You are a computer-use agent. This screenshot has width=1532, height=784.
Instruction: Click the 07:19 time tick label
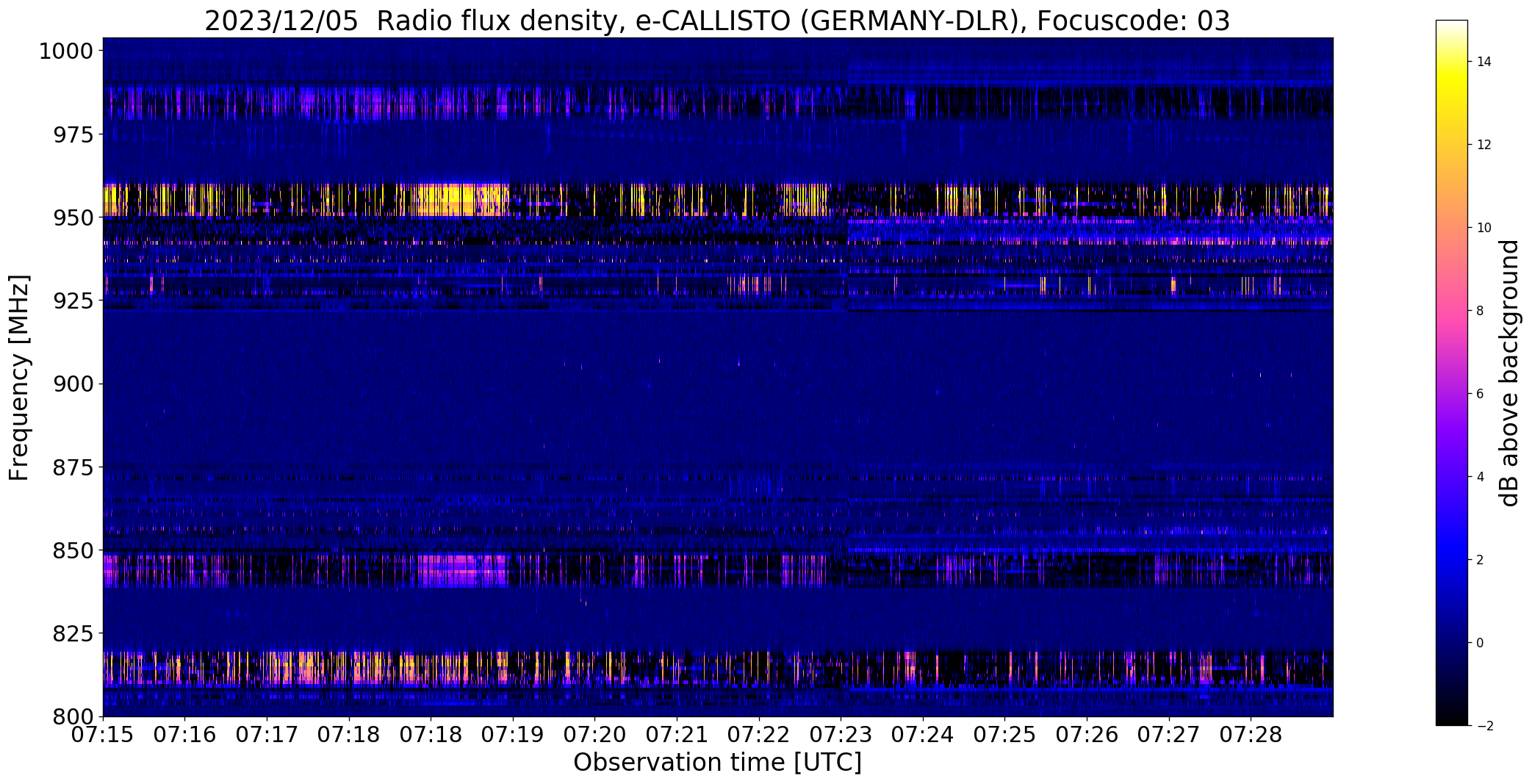coord(513,735)
